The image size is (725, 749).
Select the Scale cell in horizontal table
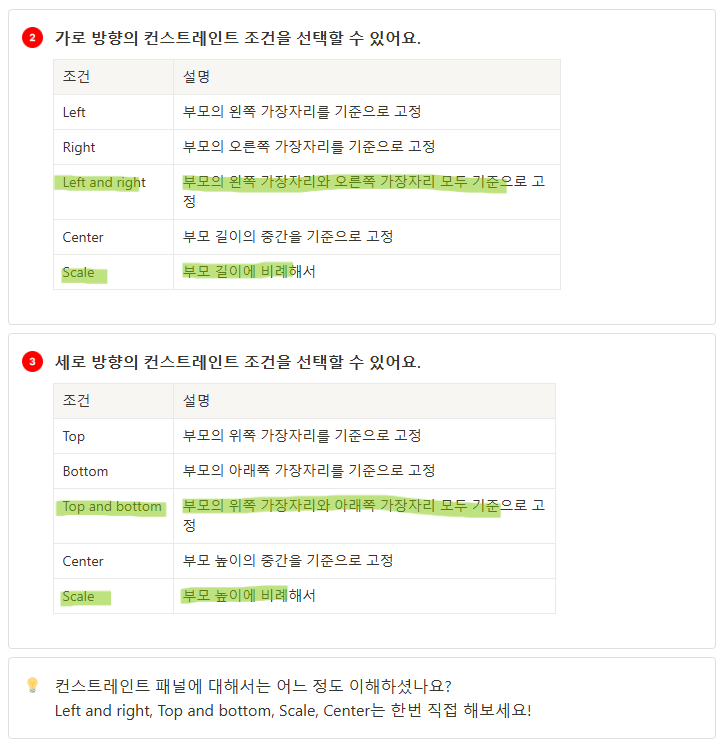[x=113, y=272]
